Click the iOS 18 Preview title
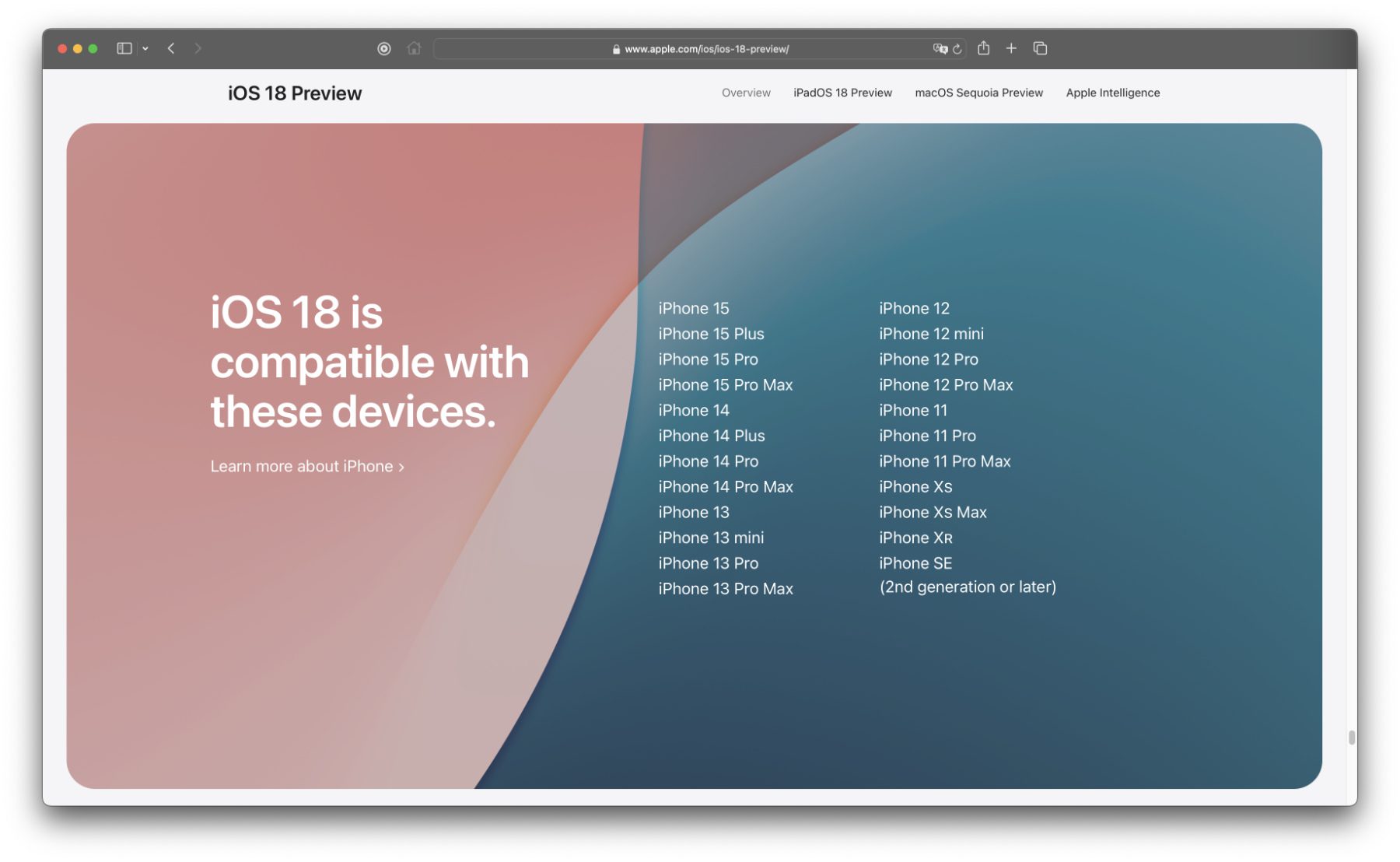The width and height of the screenshot is (1400, 862). (295, 93)
